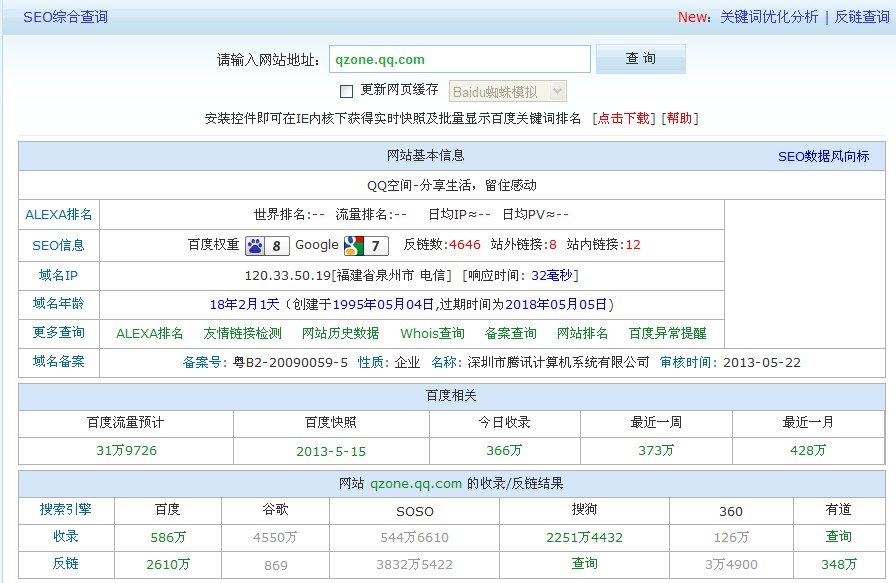The image size is (896, 583).
Task: Click the 点击下载 link
Action: point(624,118)
